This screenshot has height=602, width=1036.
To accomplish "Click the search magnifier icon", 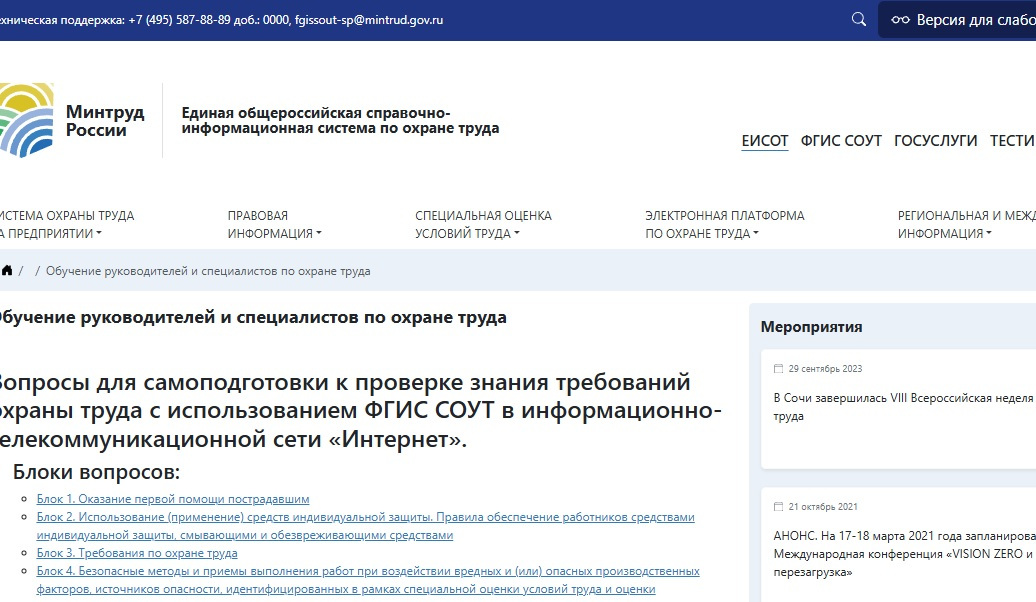I will [x=858, y=19].
